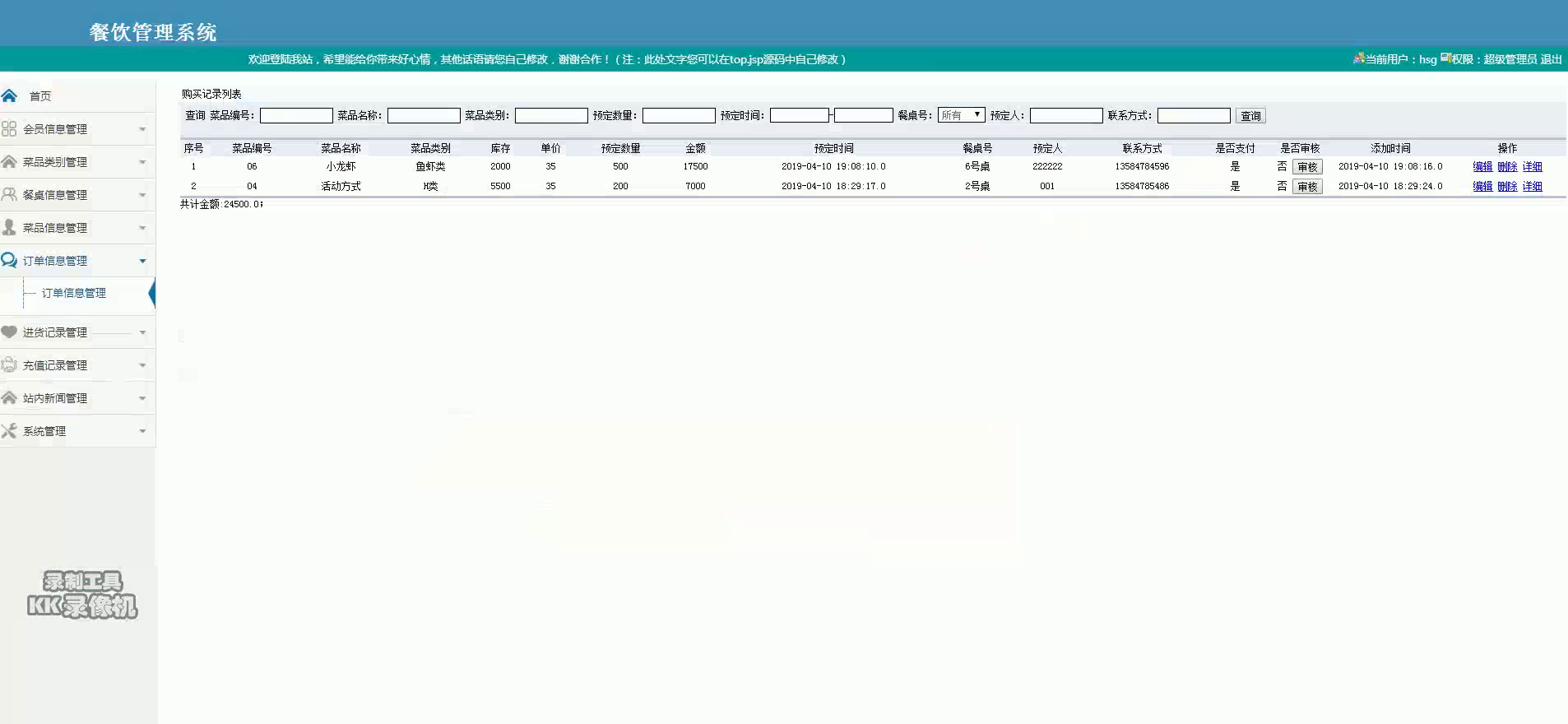
Task: Expand the 充值记录管理 menu arrow
Action: click(142, 365)
